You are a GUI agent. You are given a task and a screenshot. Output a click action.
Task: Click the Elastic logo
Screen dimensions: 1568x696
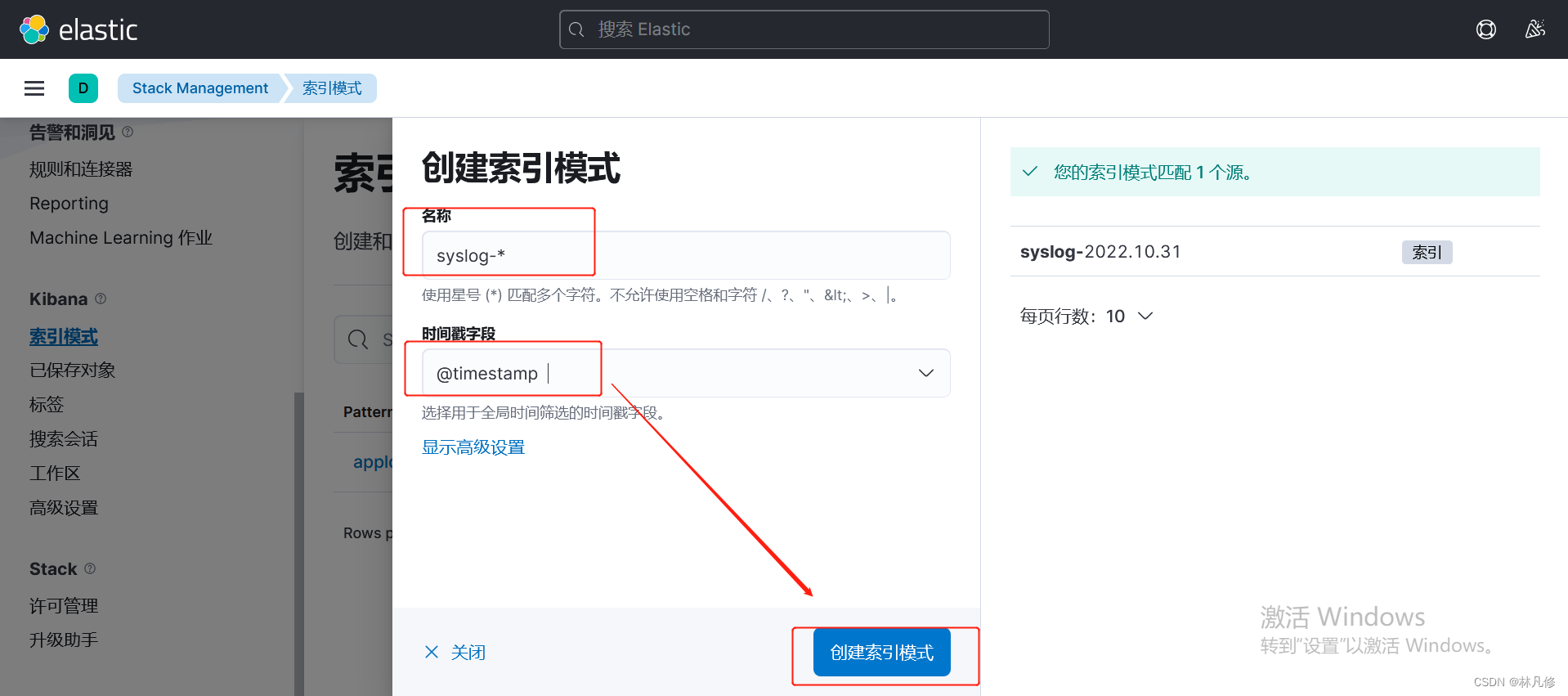pyautogui.click(x=78, y=29)
